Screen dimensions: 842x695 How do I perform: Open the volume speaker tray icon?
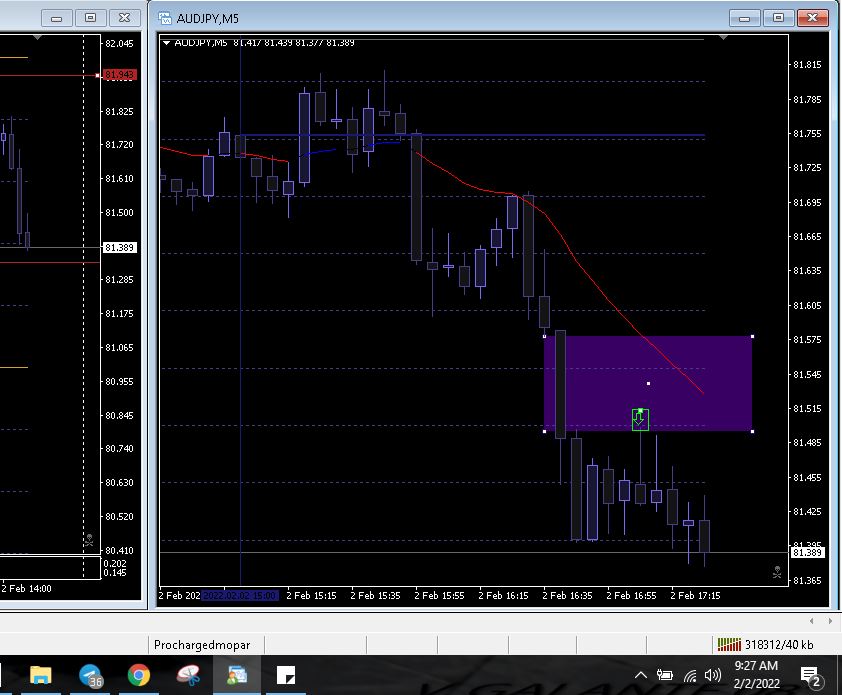[x=713, y=675]
